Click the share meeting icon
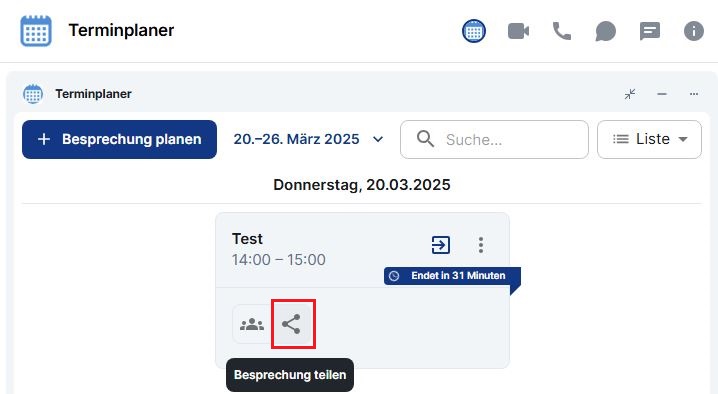The height and width of the screenshot is (394, 718). pos(292,324)
